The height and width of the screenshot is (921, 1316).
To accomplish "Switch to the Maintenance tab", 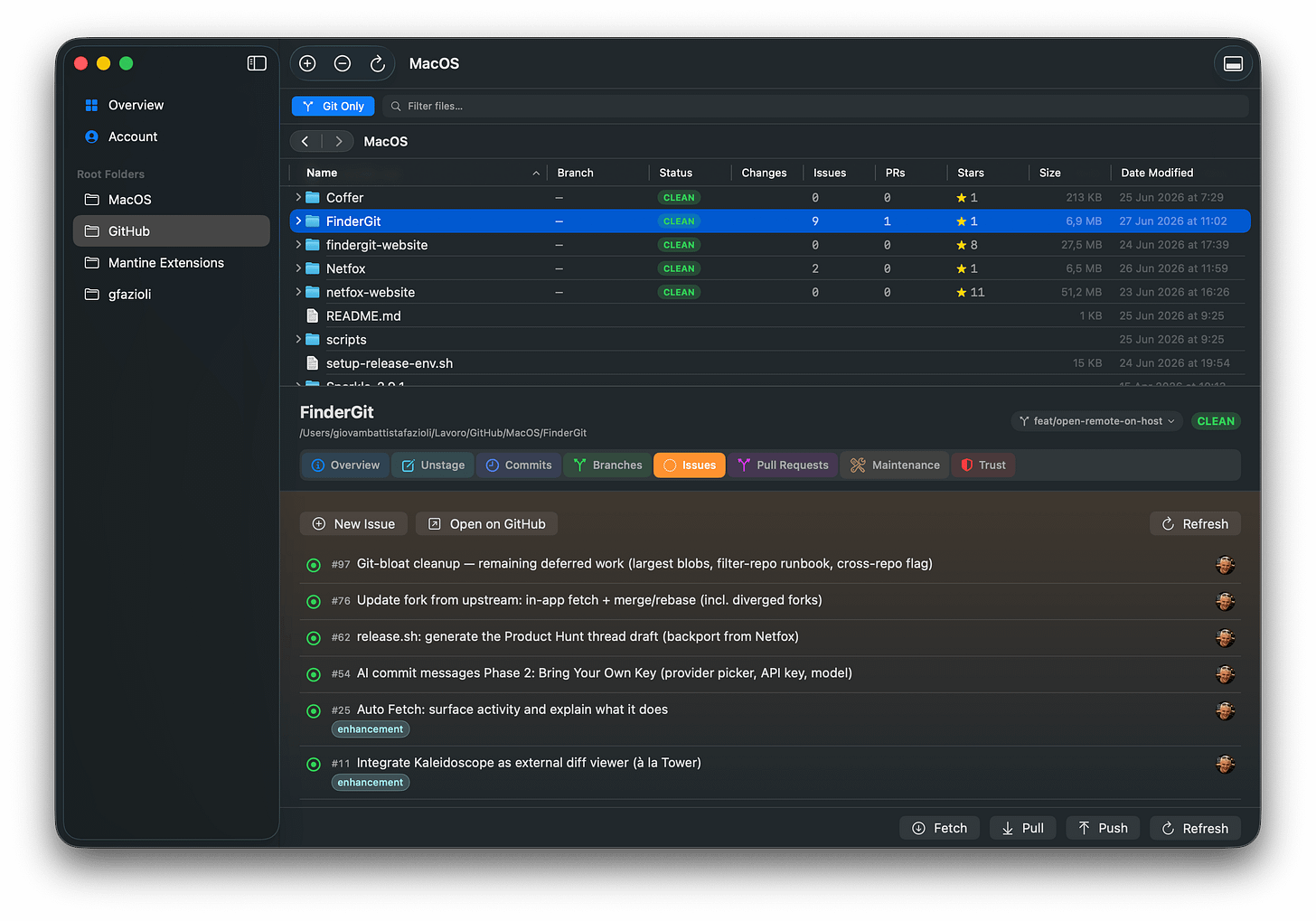I will pyautogui.click(x=895, y=465).
